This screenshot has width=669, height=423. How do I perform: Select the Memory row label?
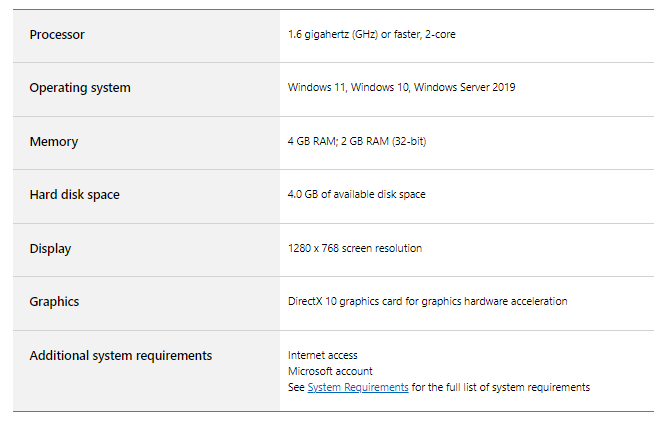coord(54,142)
